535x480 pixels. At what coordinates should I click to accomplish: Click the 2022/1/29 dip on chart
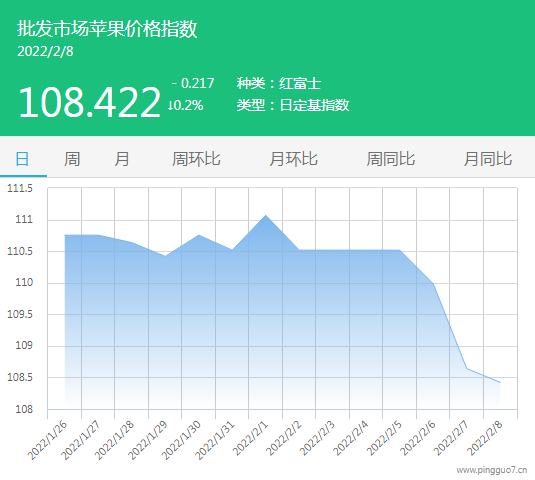coord(165,256)
